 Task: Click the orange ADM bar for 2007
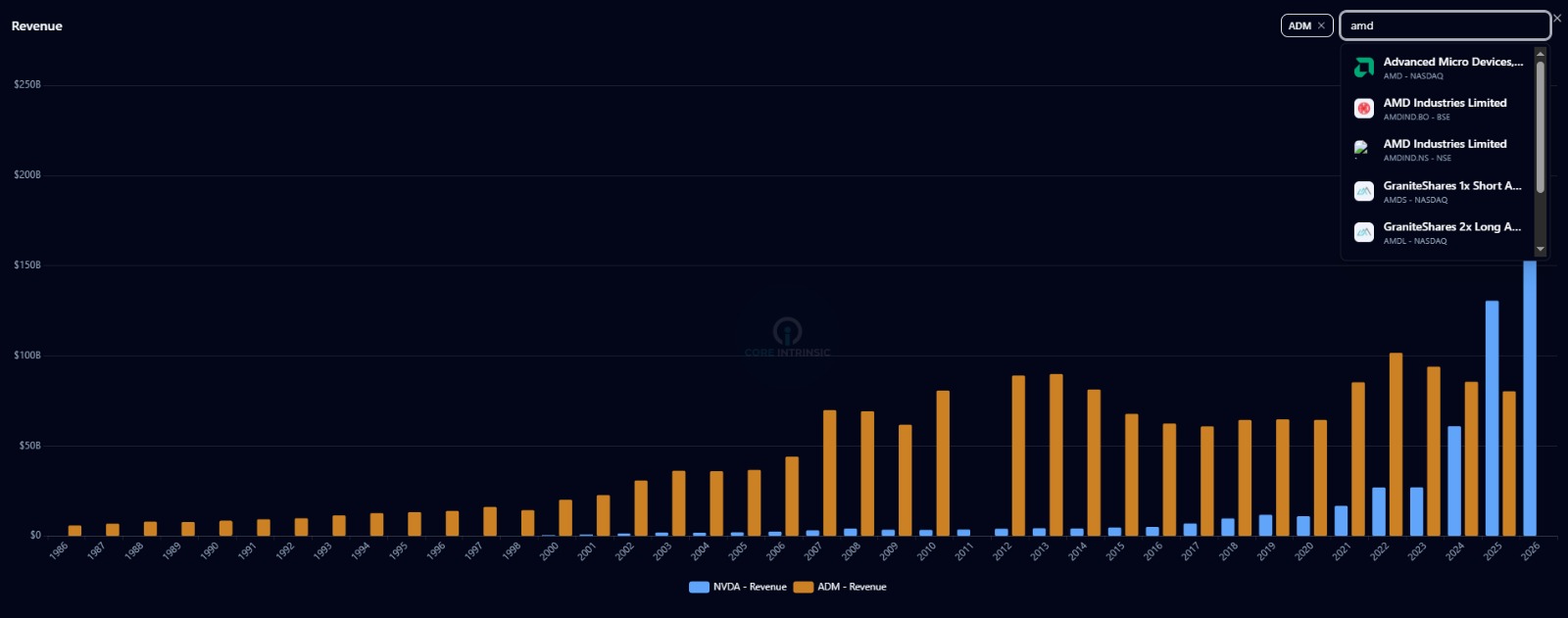(x=829, y=473)
